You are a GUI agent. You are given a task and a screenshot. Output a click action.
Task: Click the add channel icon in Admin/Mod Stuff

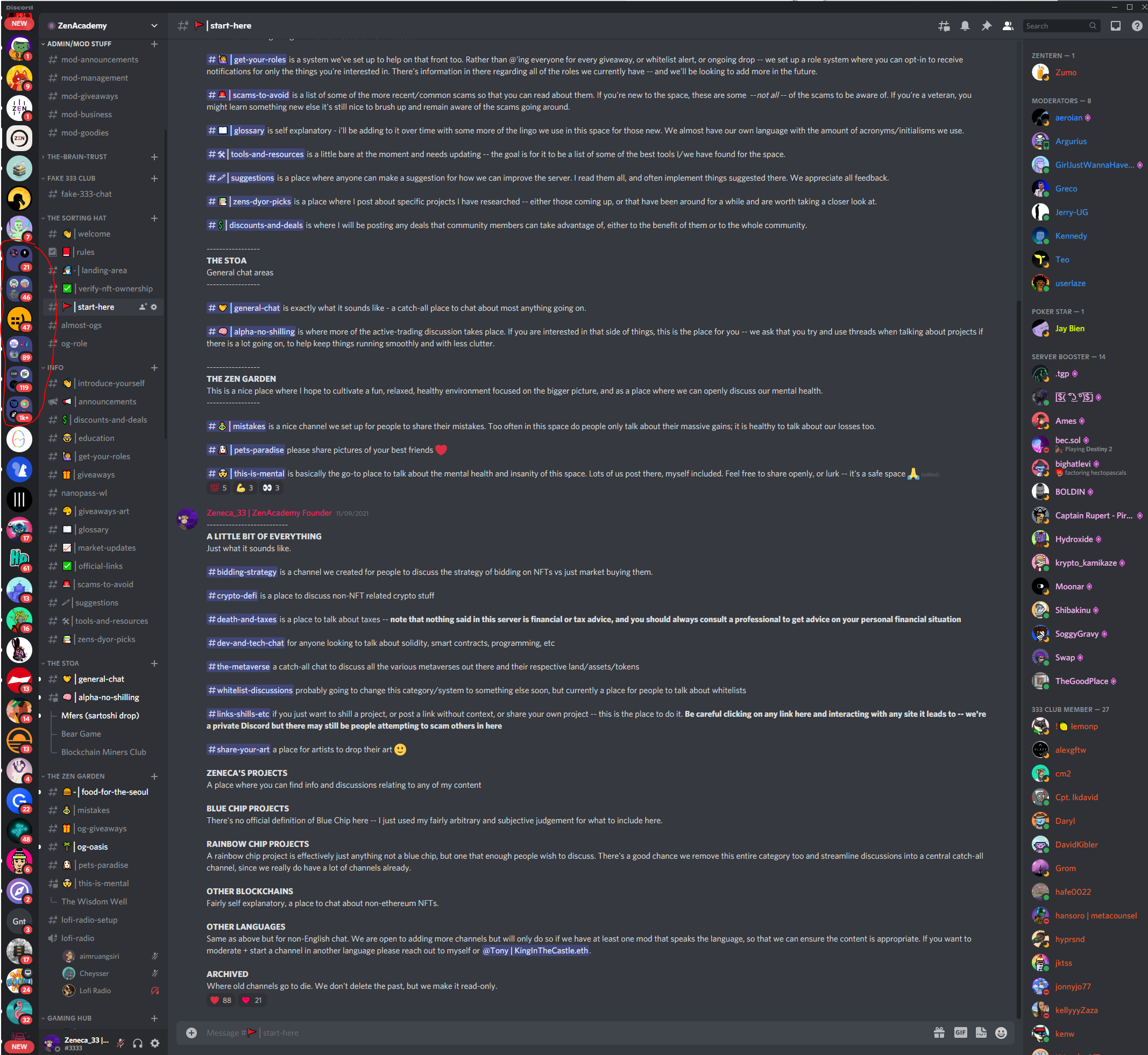click(154, 43)
